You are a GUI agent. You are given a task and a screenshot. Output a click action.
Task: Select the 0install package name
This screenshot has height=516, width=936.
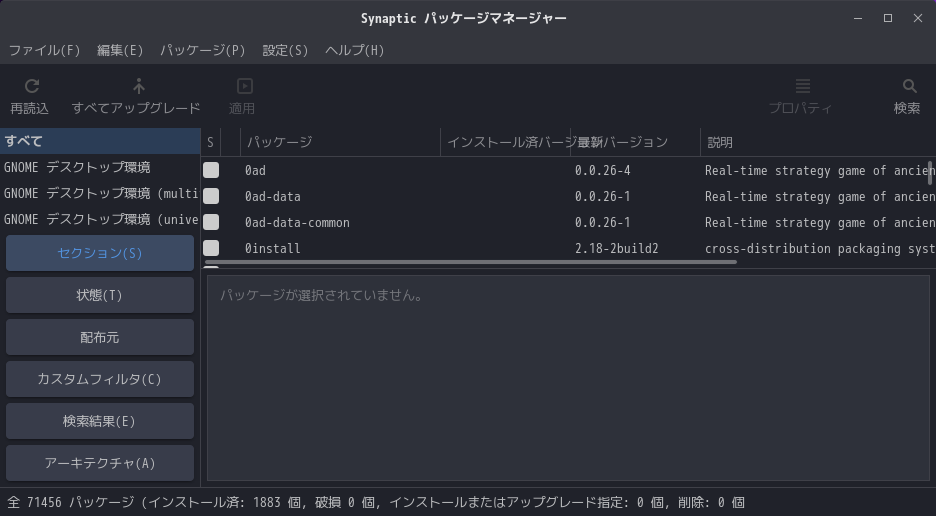[272, 248]
